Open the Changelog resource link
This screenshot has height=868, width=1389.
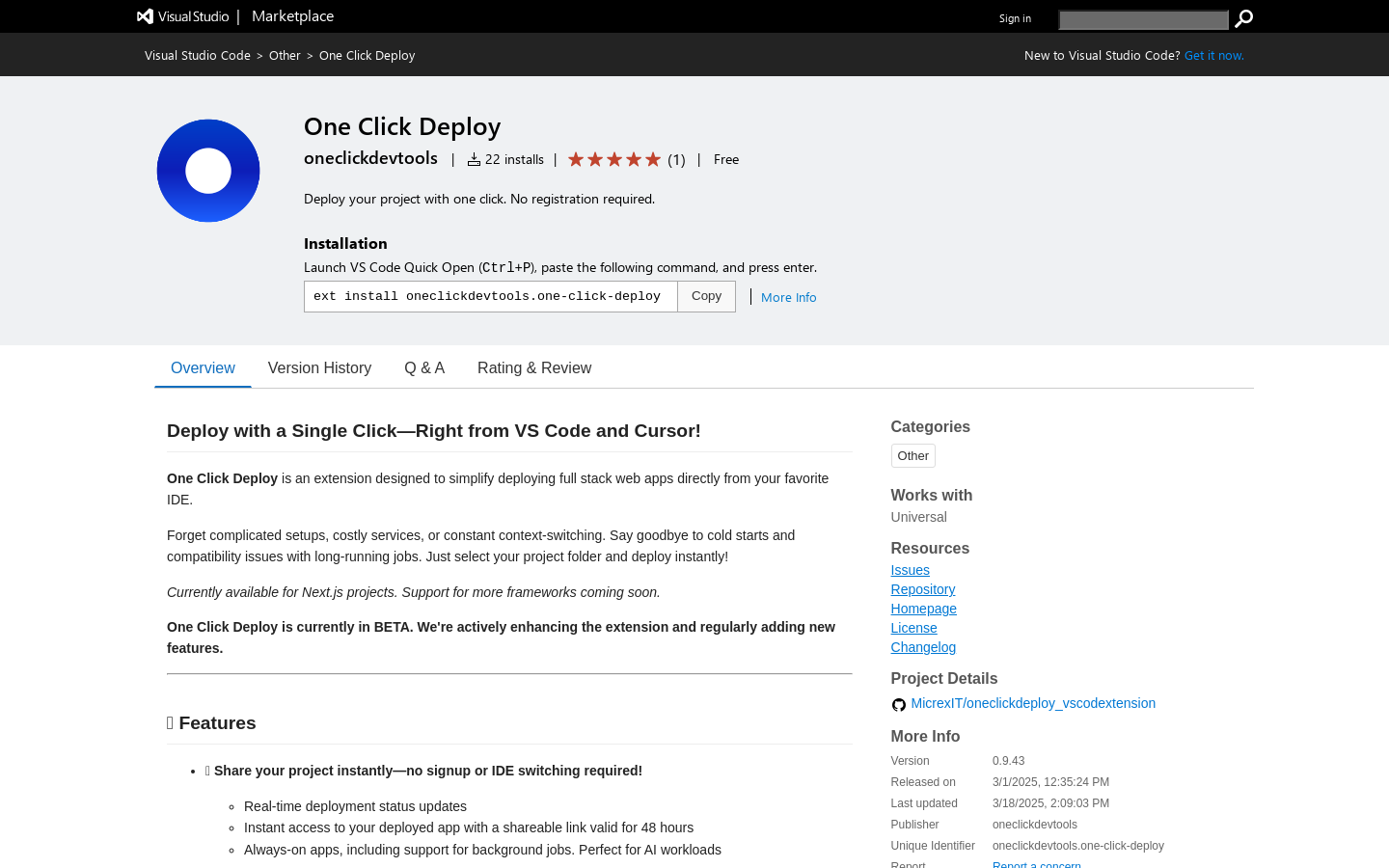point(923,647)
